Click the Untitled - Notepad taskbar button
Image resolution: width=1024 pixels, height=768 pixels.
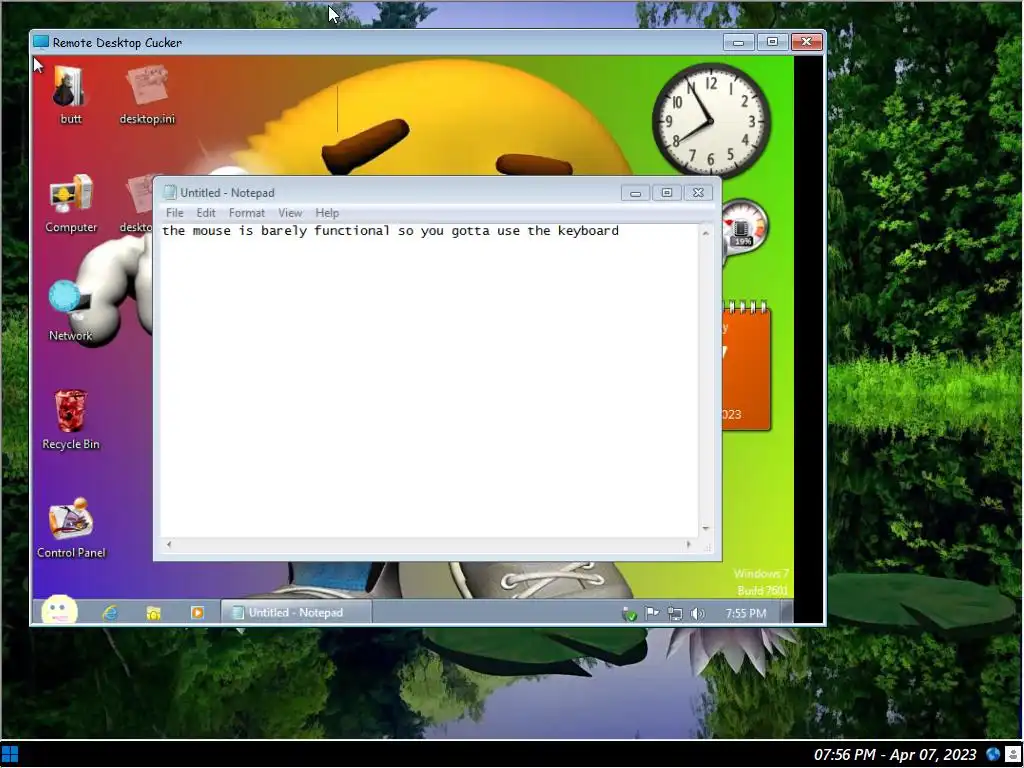[x=296, y=613]
